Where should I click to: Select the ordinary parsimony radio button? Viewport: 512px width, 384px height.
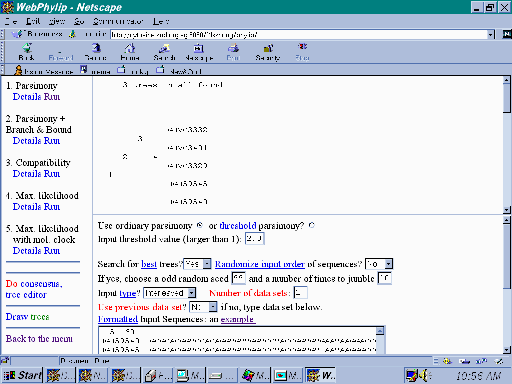coord(199,225)
